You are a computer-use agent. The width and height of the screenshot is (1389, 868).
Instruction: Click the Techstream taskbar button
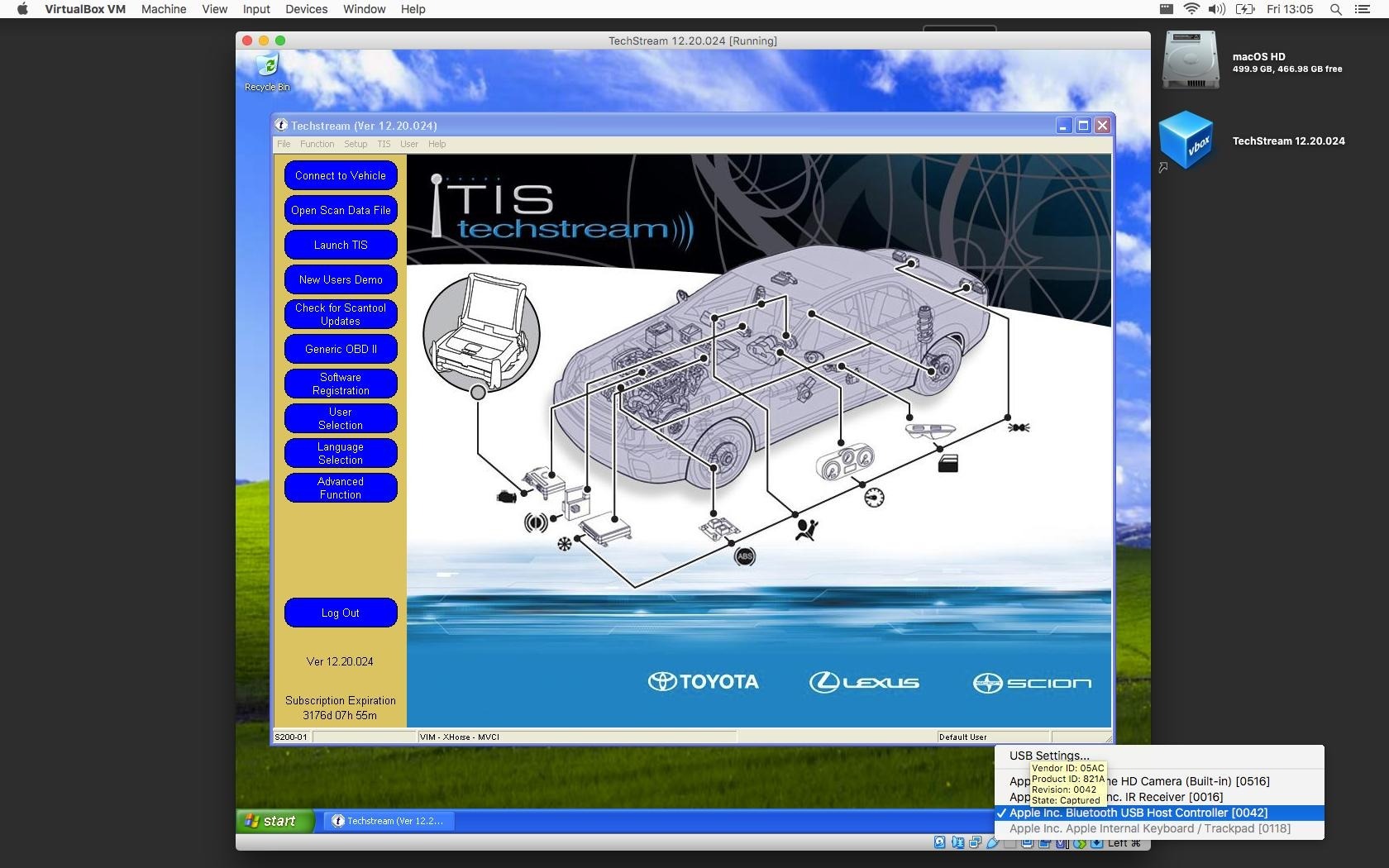[x=389, y=821]
